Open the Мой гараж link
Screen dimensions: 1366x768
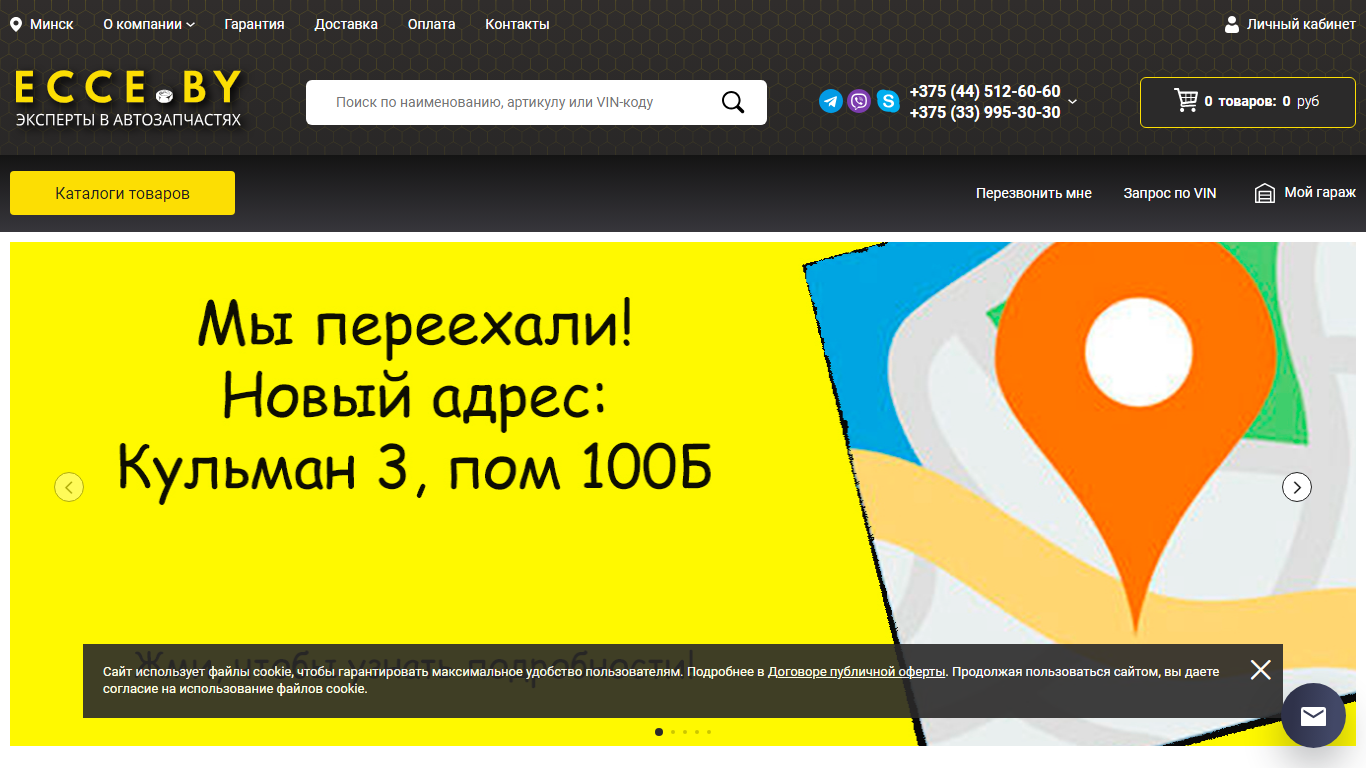click(1320, 192)
